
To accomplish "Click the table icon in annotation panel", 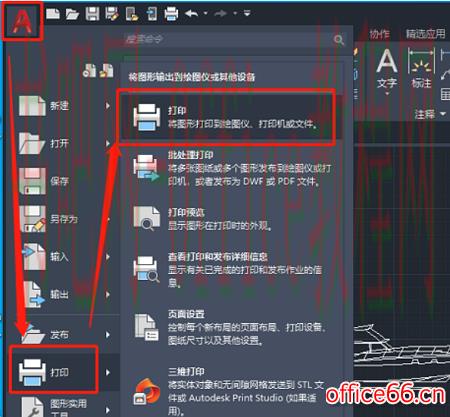I will coord(445,94).
